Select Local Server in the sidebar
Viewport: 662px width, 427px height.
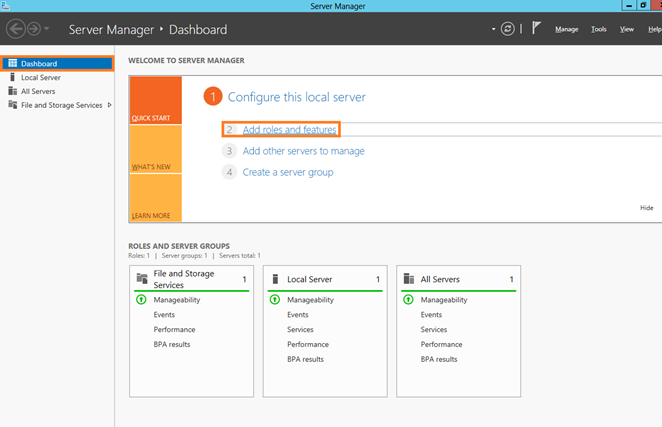(41, 77)
